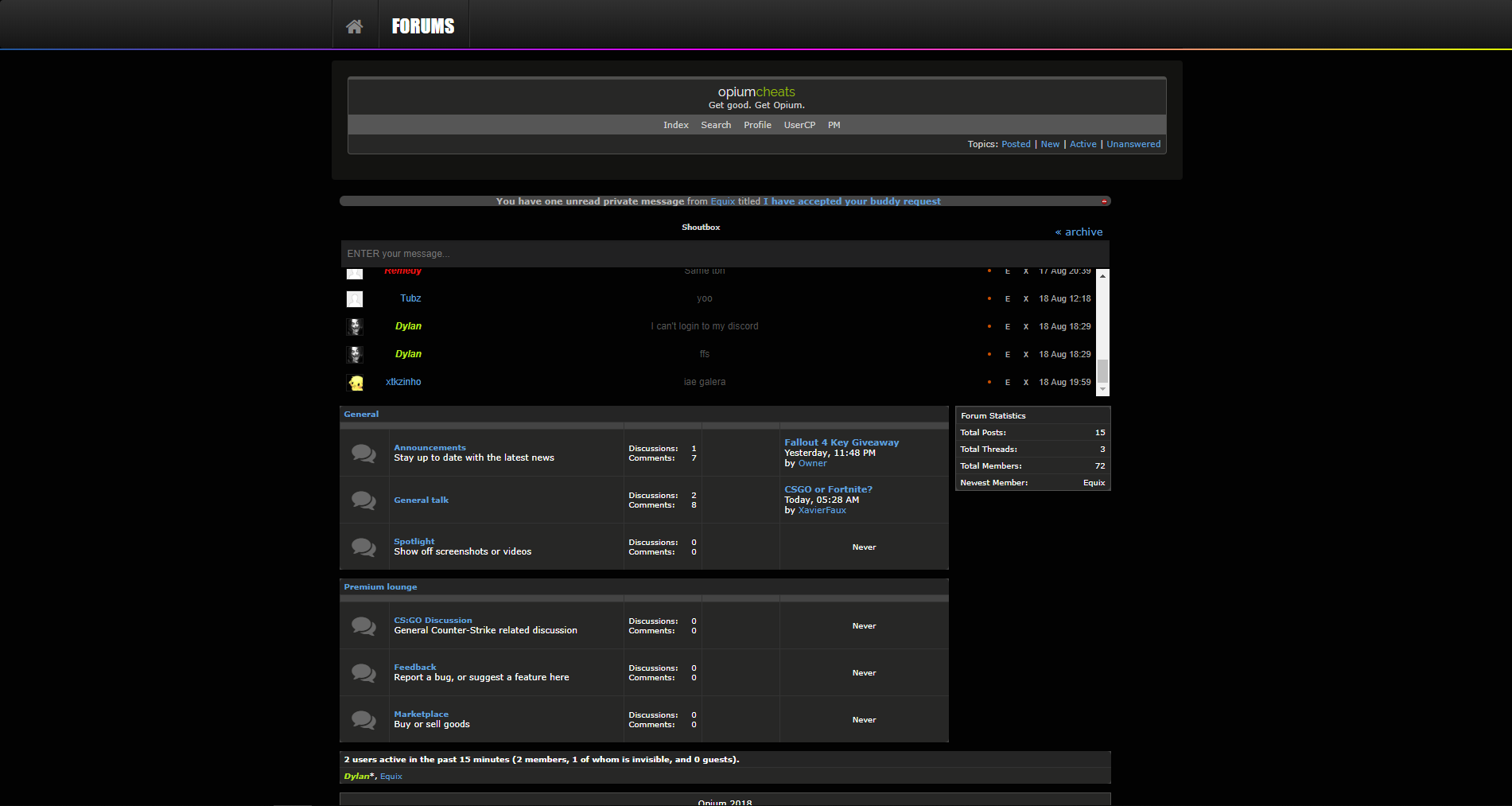The width and height of the screenshot is (1512, 806).
Task: Click the E edit button on Tubz's shout
Action: point(1008,299)
